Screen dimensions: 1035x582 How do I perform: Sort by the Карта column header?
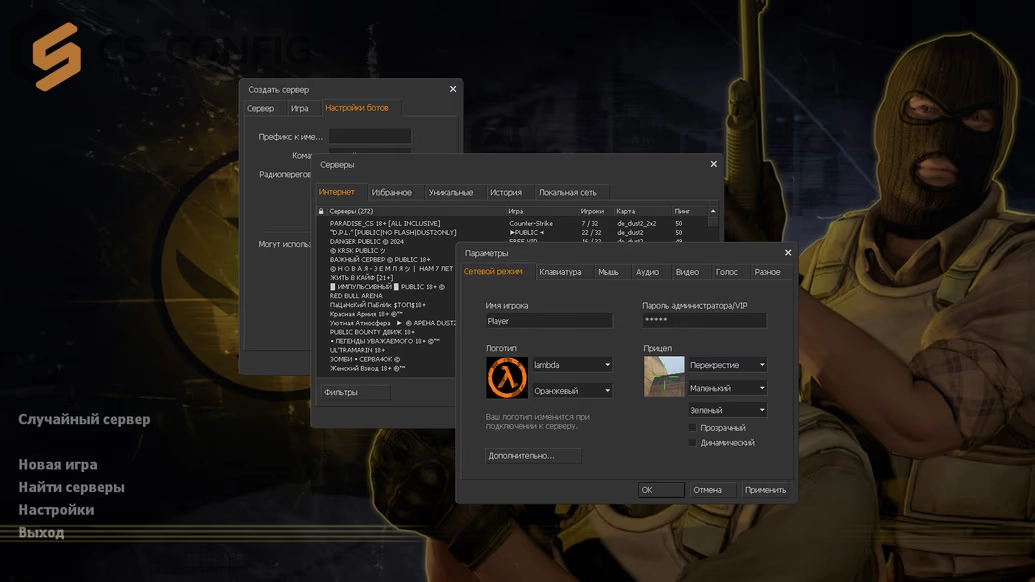click(642, 211)
